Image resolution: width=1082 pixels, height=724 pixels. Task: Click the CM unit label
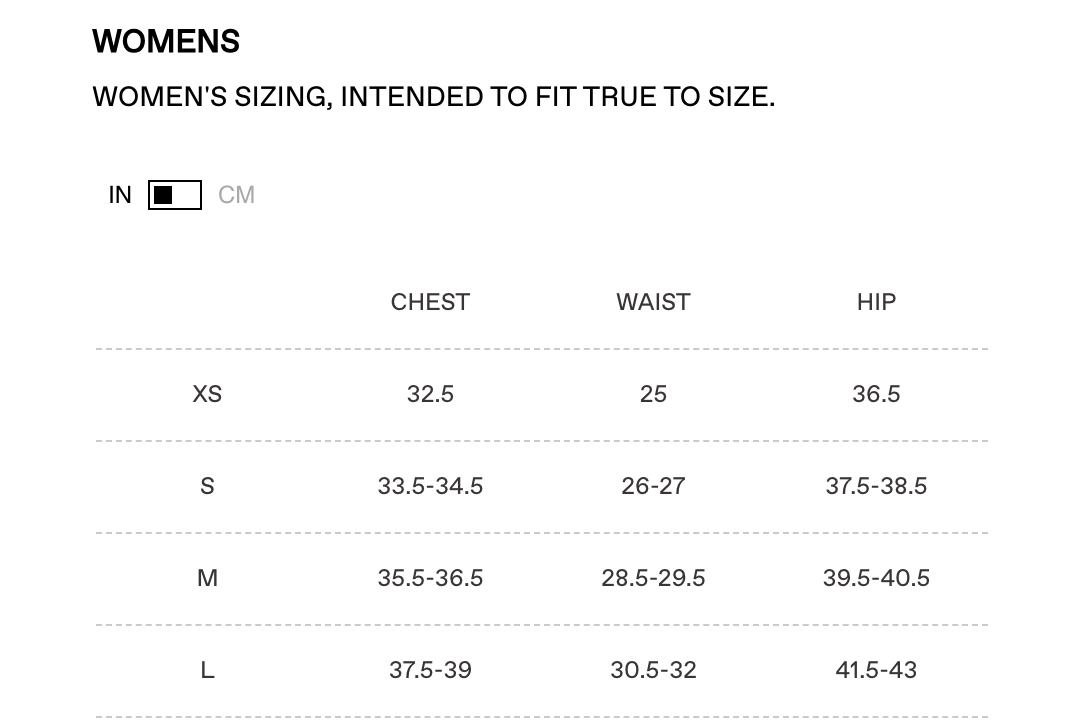pyautogui.click(x=237, y=195)
